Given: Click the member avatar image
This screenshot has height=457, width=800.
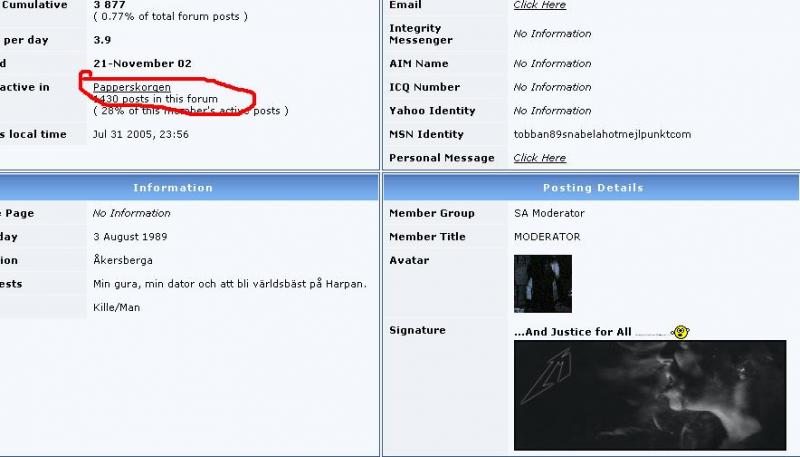Looking at the screenshot, I should click(543, 284).
